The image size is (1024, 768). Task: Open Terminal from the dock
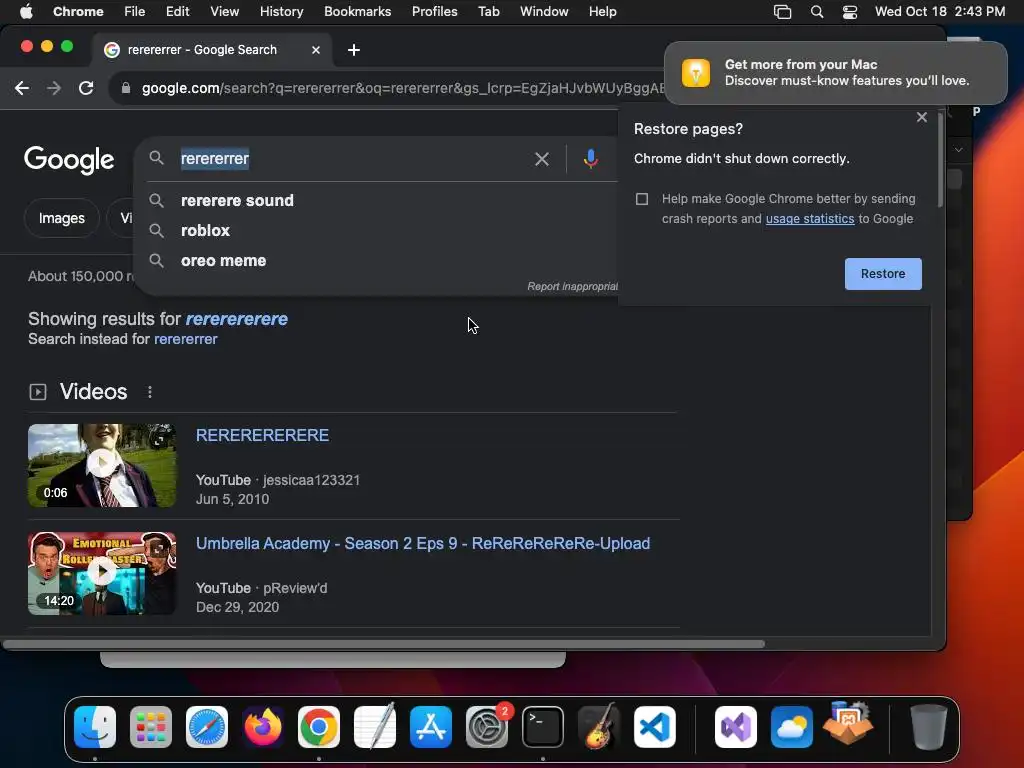pos(543,727)
